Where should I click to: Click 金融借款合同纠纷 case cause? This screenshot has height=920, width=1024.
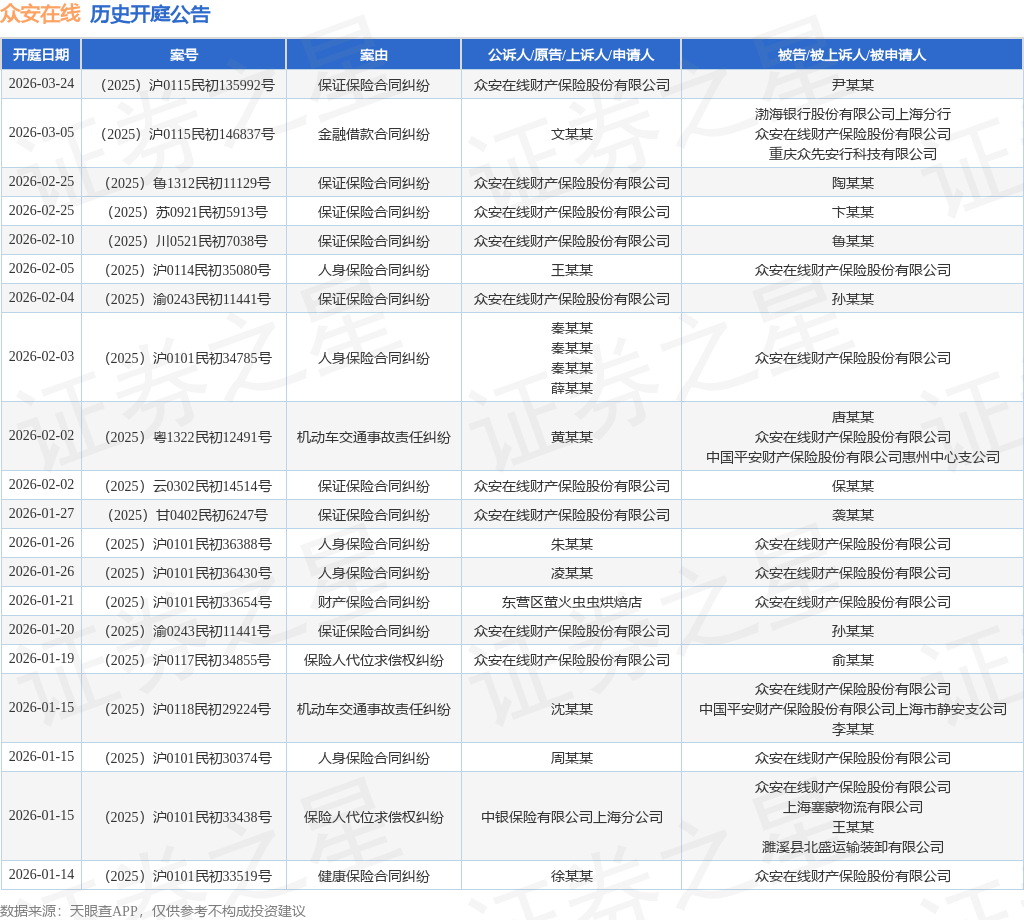(x=374, y=135)
